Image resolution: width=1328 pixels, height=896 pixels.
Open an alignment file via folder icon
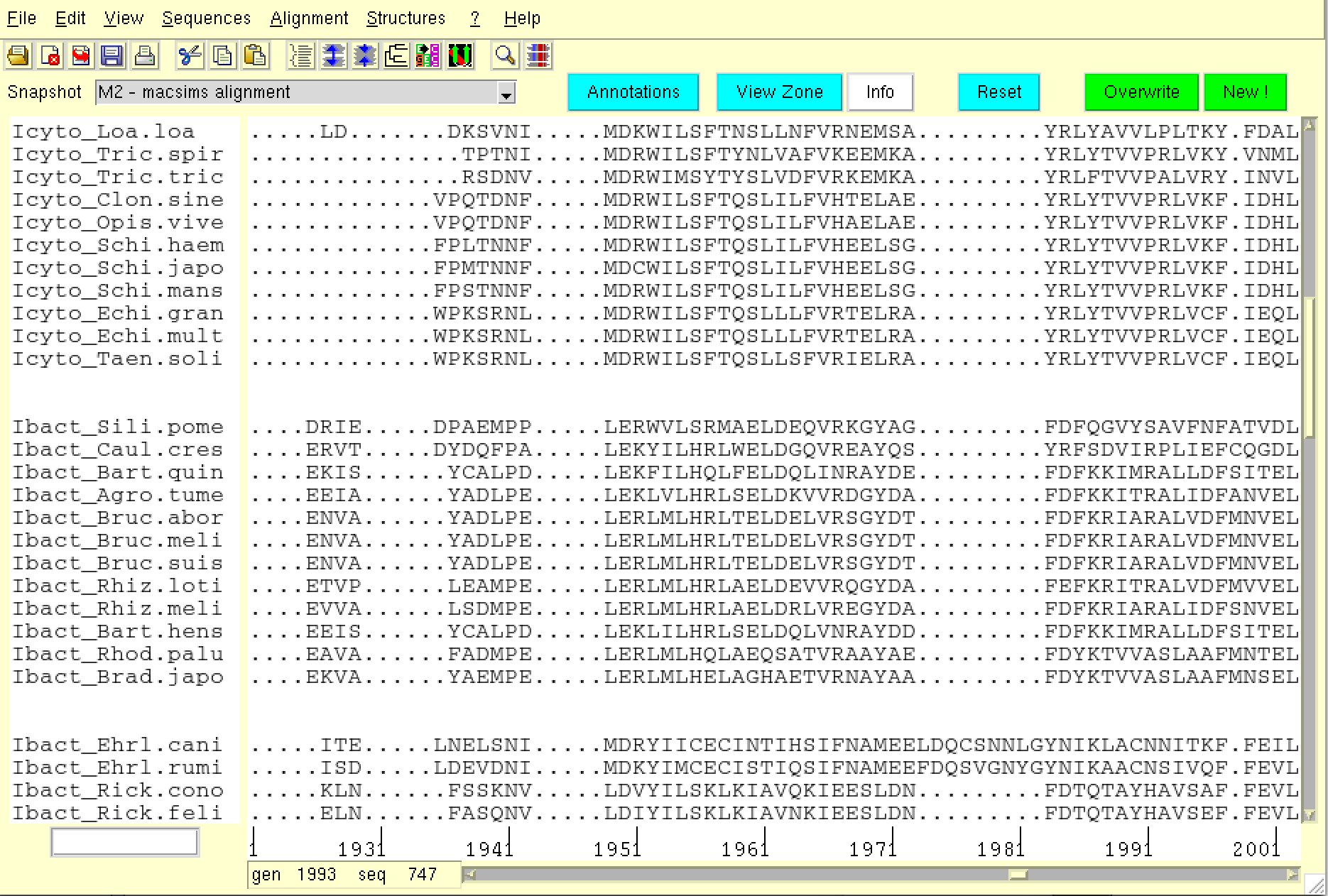coord(18,55)
